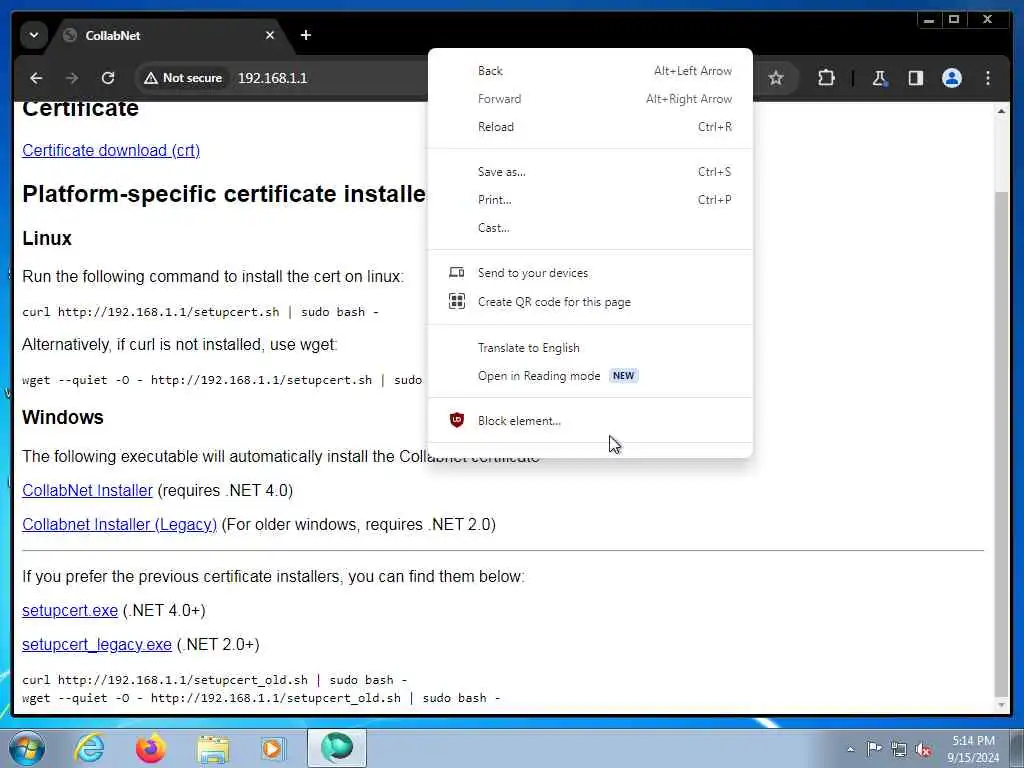Screen dimensions: 1024x768
Task: Select Translate to English
Action: (x=590, y=347)
